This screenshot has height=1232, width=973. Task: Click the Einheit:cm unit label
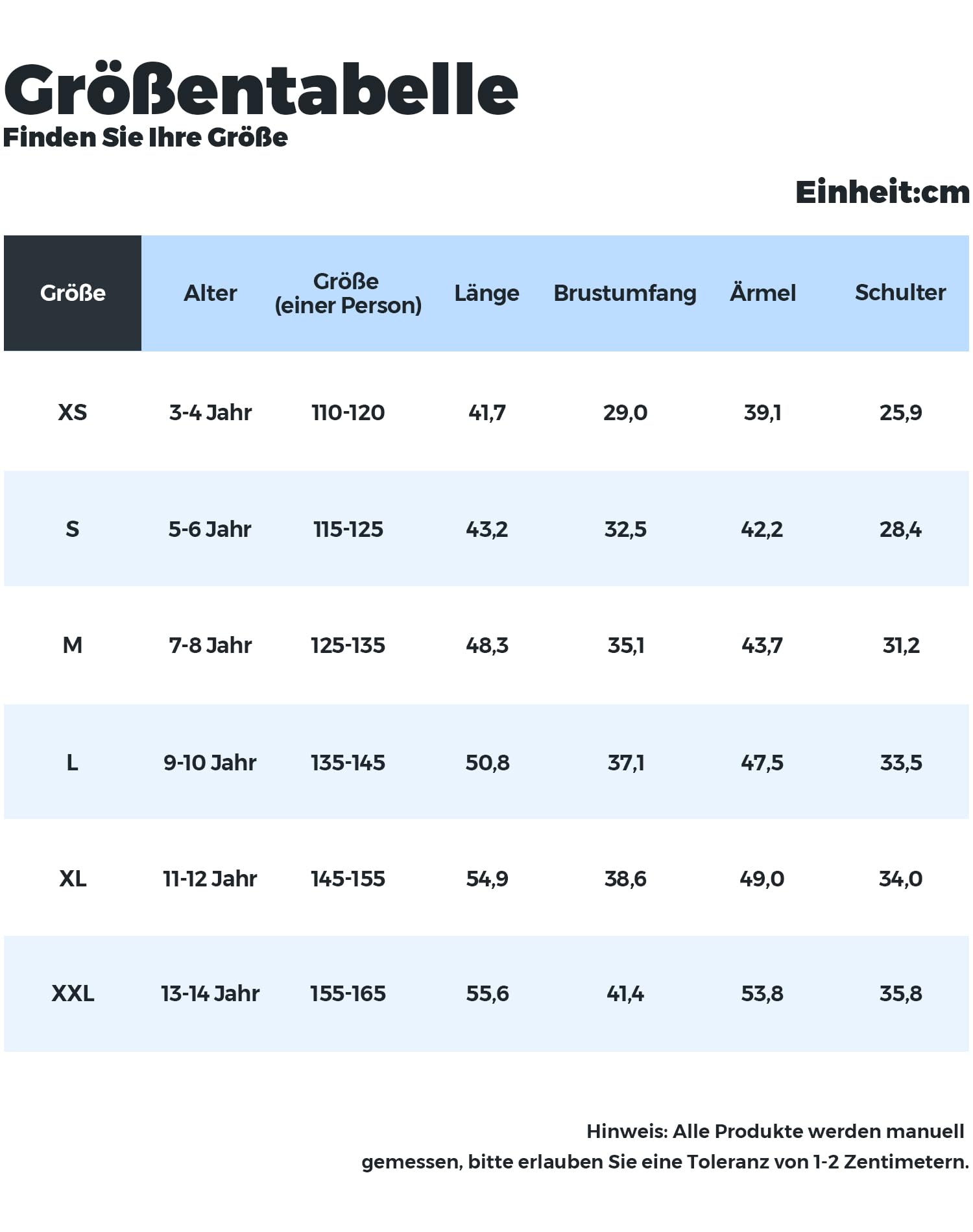point(882,192)
